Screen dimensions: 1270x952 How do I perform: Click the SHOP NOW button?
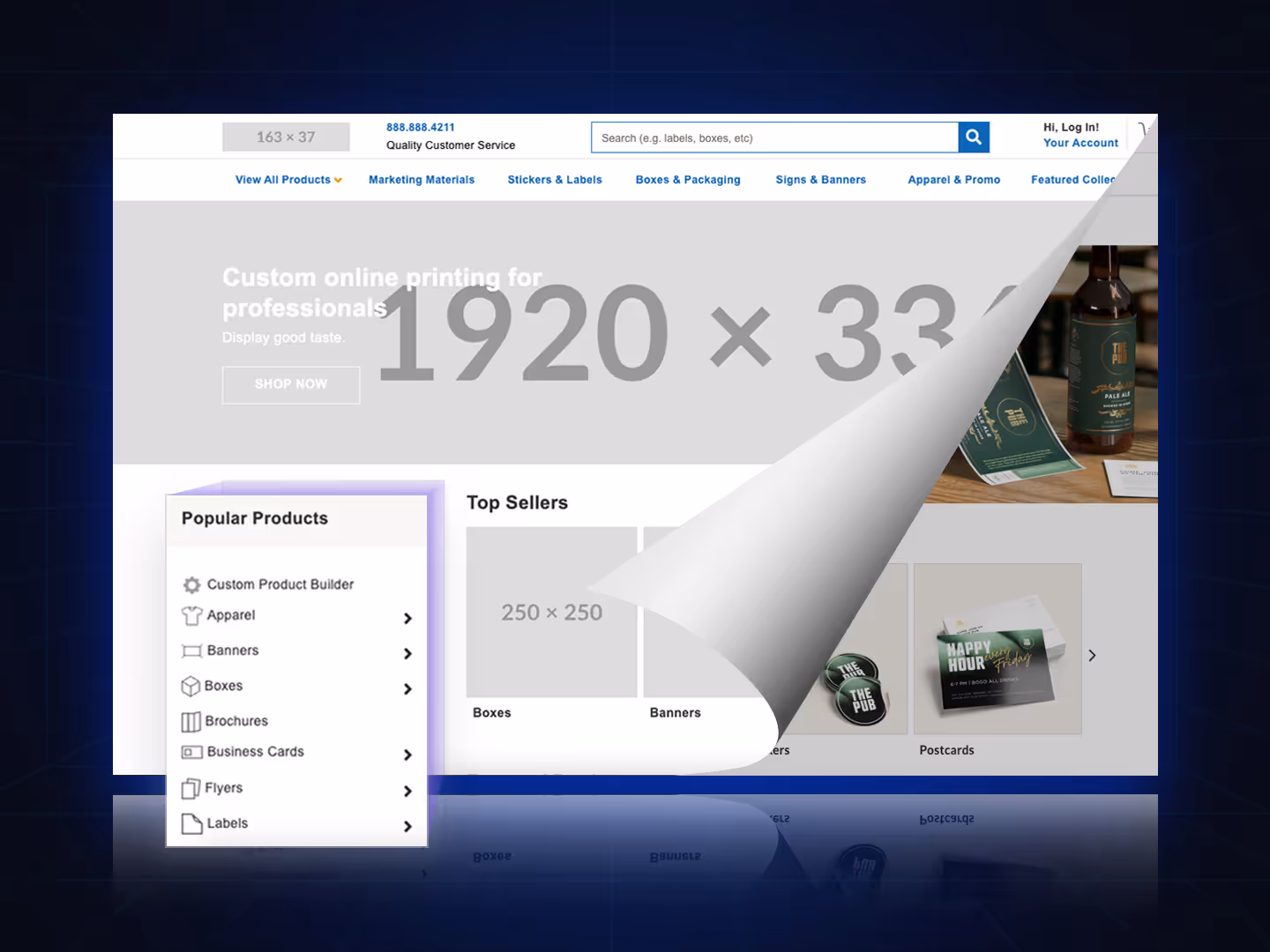pyautogui.click(x=290, y=384)
